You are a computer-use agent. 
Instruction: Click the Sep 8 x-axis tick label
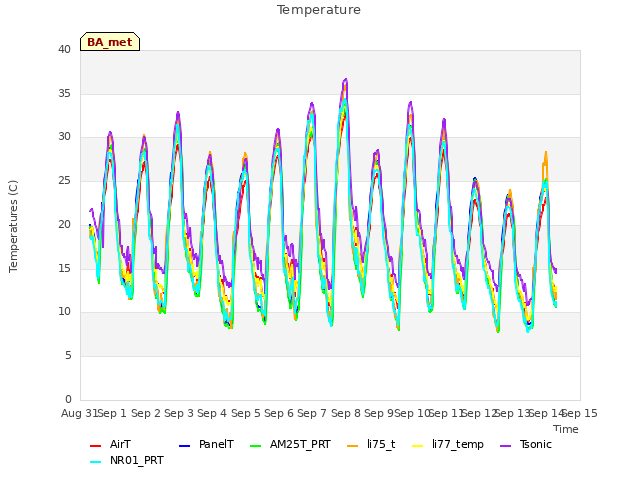pyautogui.click(x=346, y=413)
